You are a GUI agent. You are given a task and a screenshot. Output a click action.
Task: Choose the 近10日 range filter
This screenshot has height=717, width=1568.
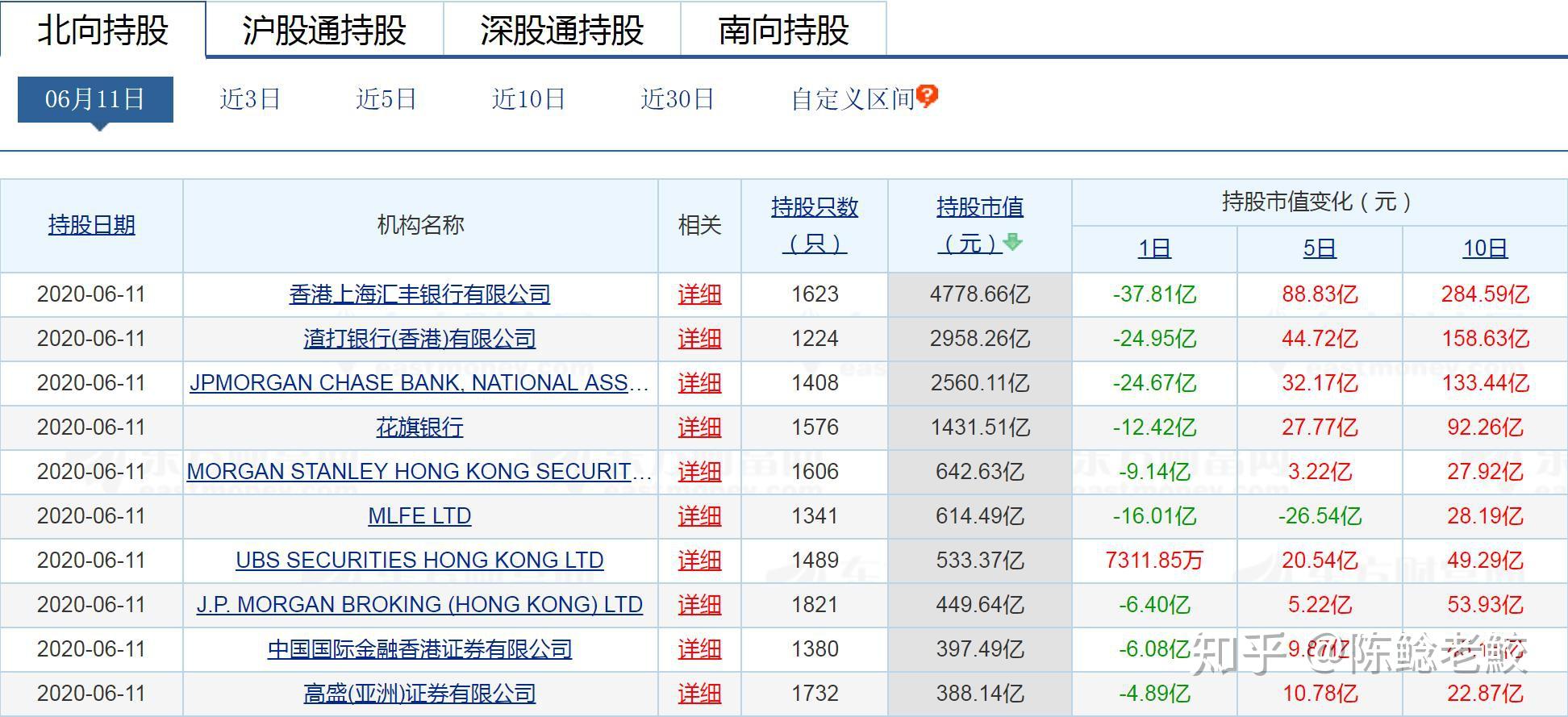(x=529, y=99)
